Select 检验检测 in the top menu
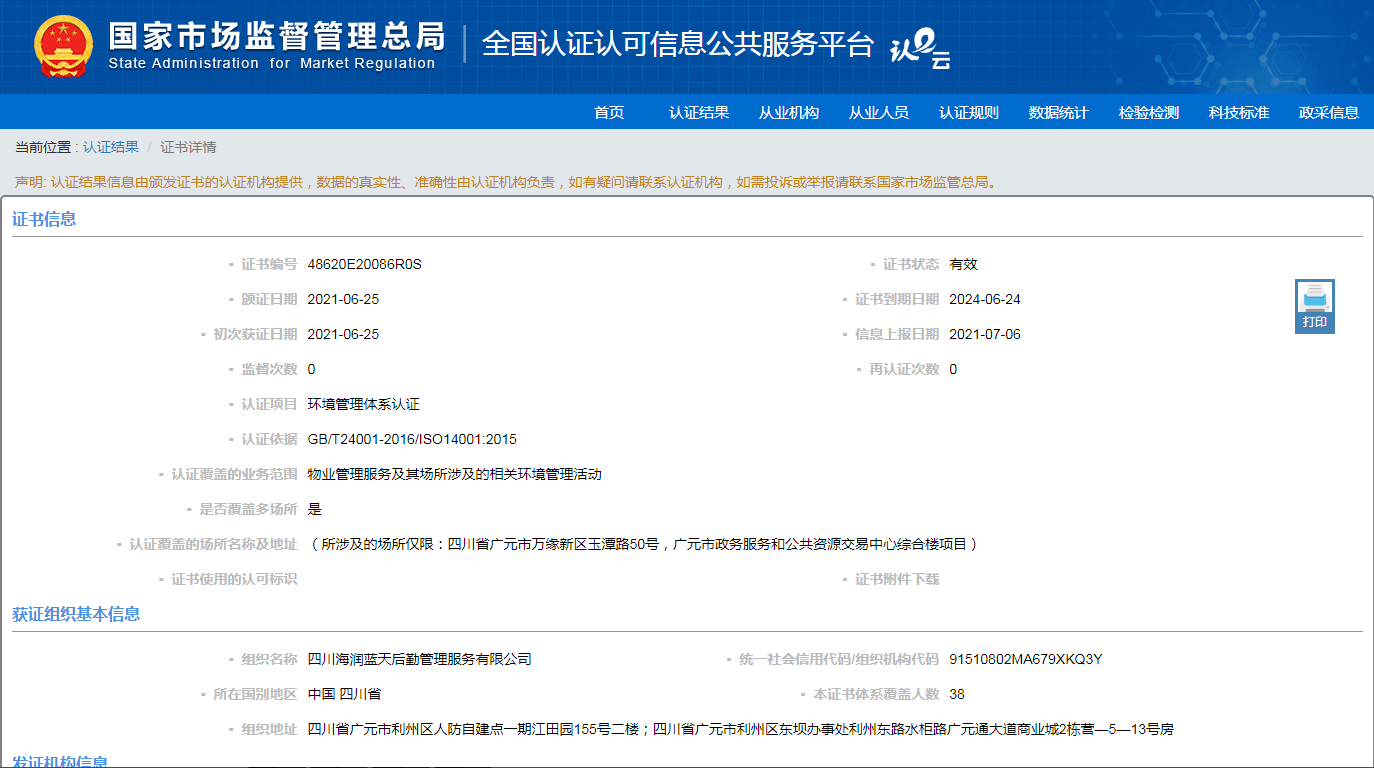The image size is (1374, 768). click(1149, 113)
